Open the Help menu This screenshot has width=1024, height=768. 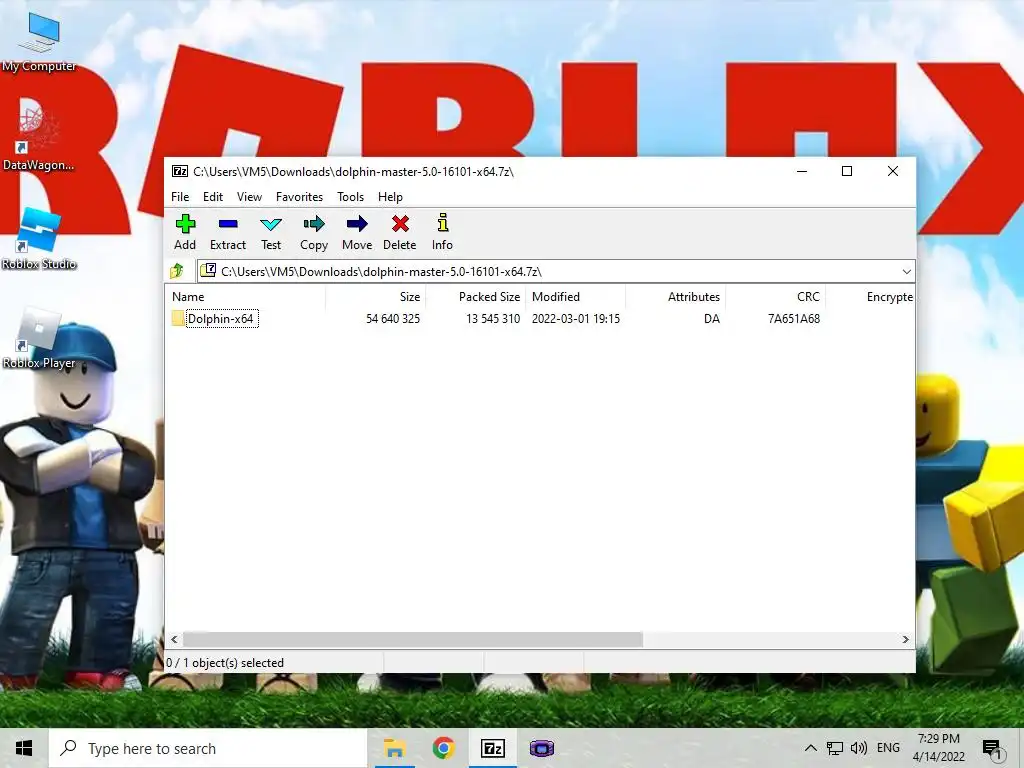pyautogui.click(x=391, y=197)
